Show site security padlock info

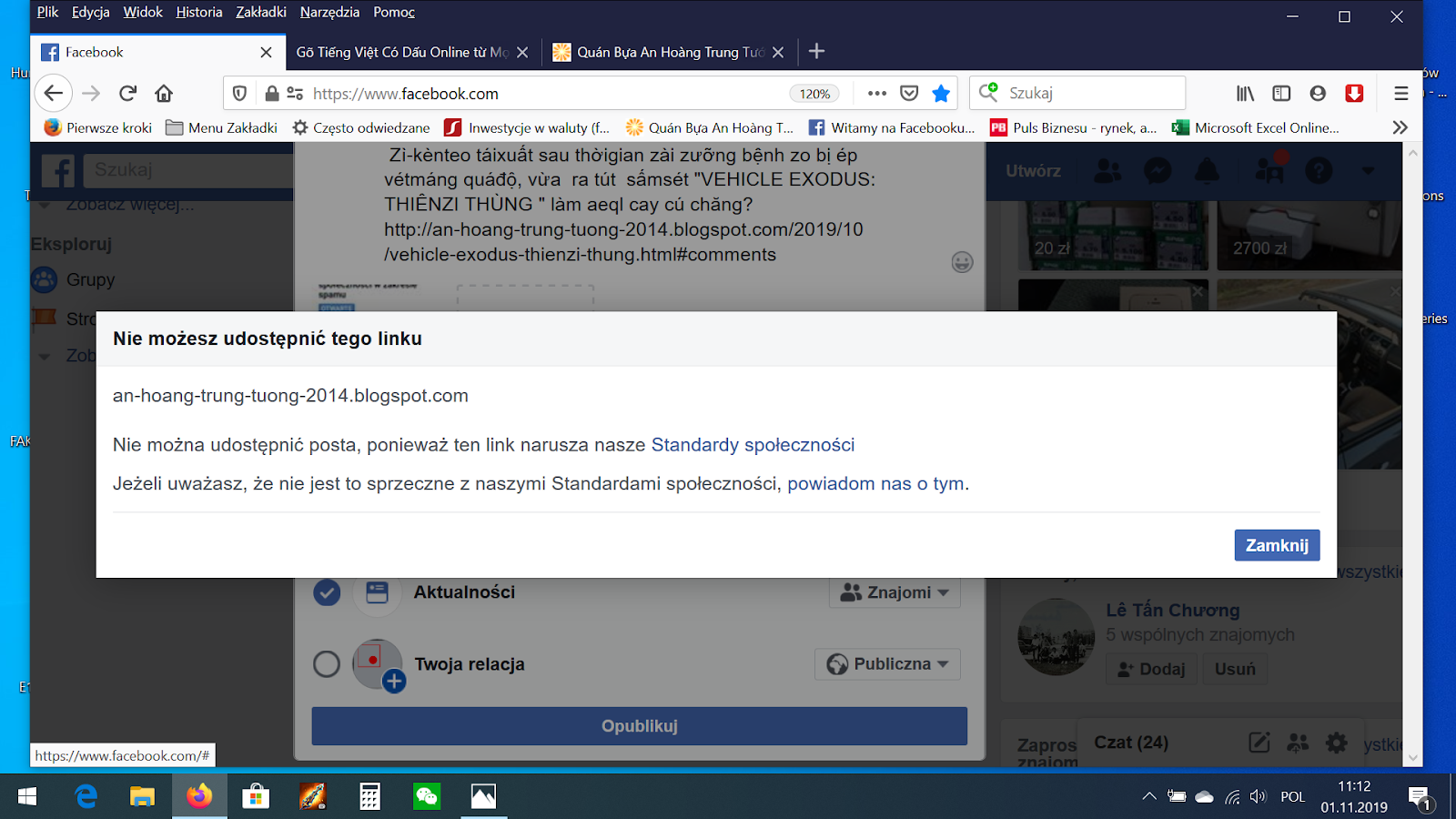(271, 93)
